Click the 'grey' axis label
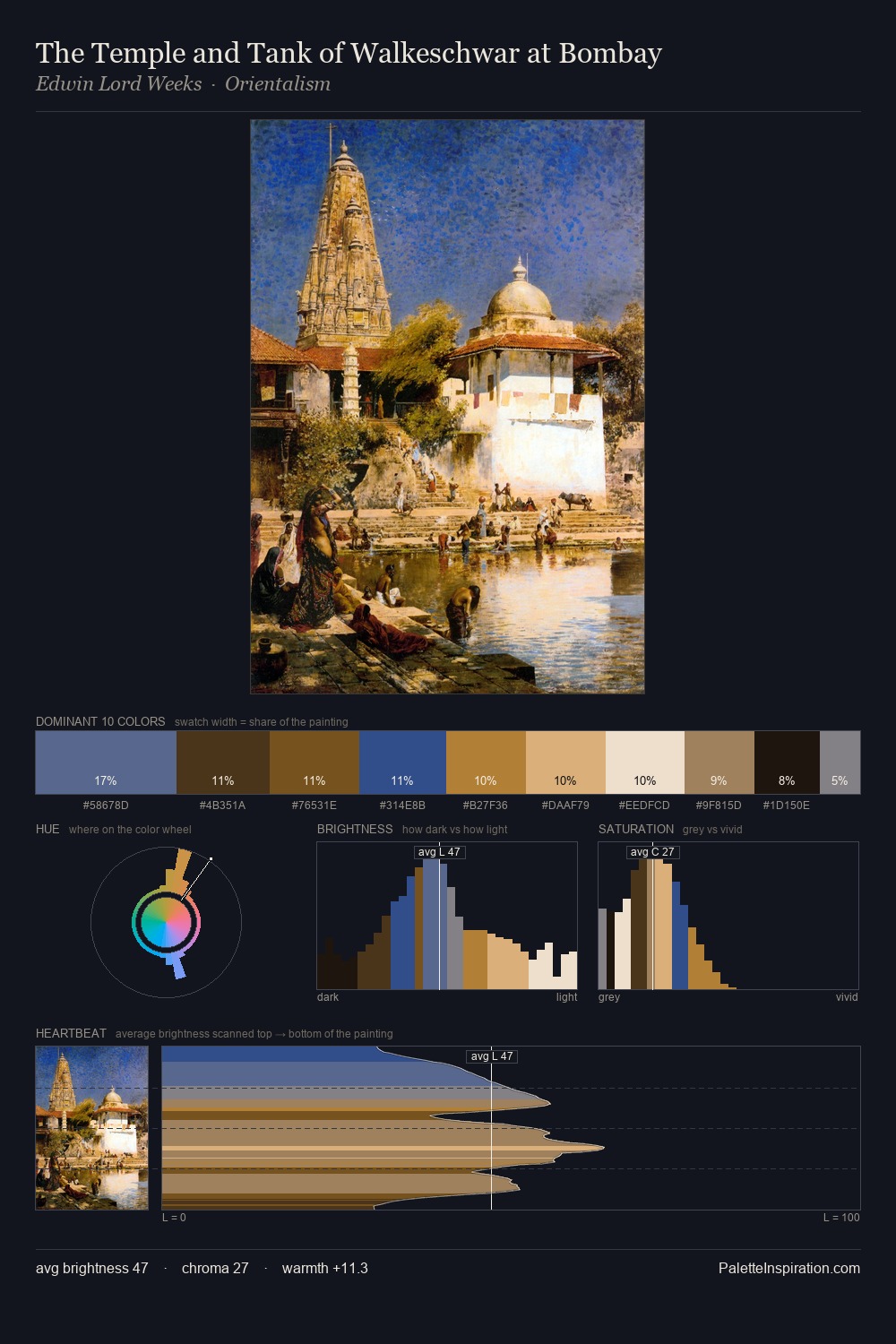Viewport: 896px width, 1344px height. click(x=609, y=997)
